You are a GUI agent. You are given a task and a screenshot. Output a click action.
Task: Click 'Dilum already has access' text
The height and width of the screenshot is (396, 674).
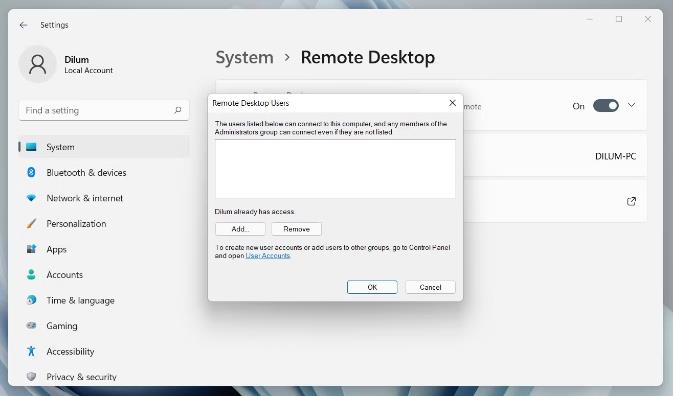(x=254, y=212)
